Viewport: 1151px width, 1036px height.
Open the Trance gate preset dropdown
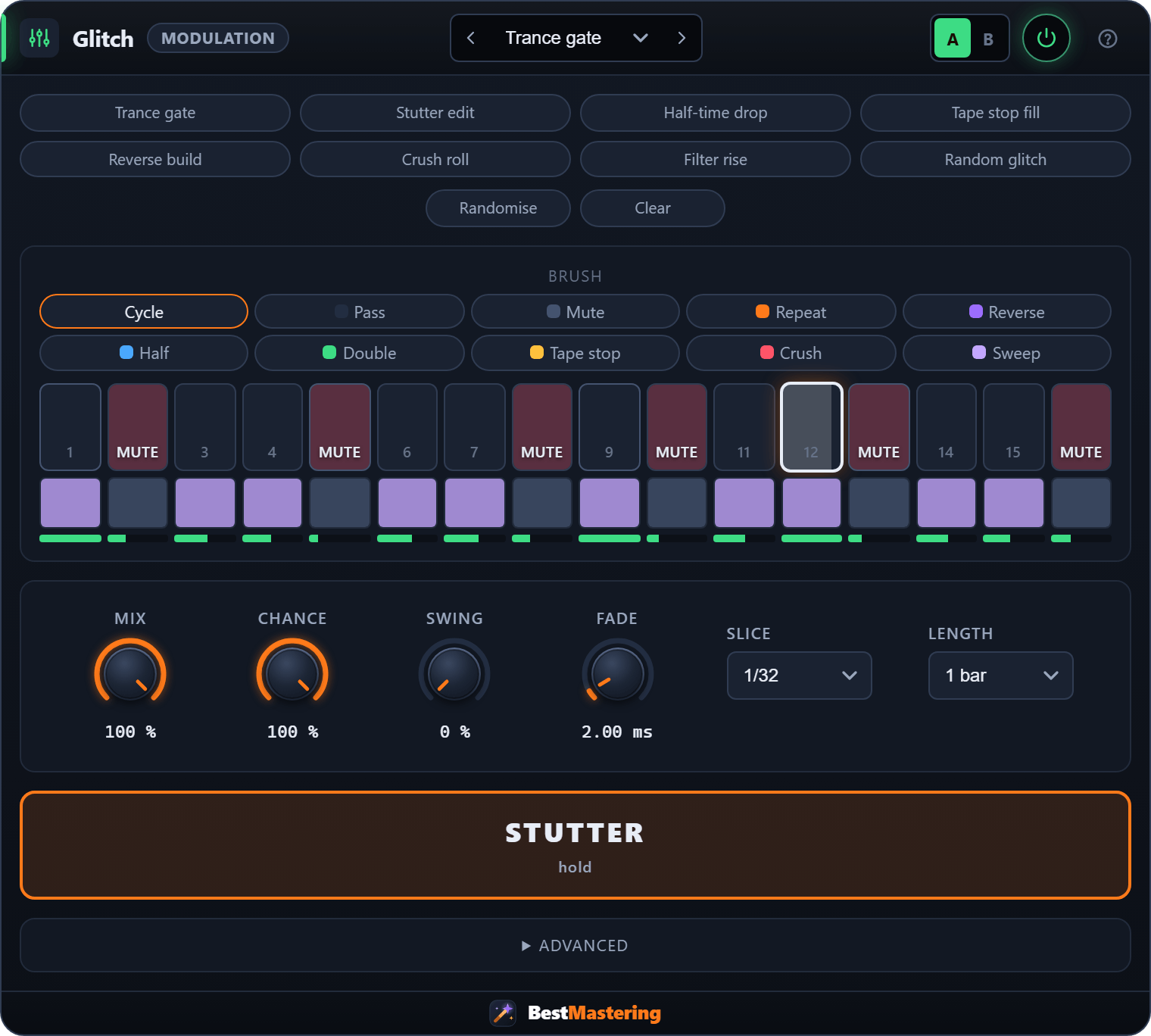click(x=576, y=38)
